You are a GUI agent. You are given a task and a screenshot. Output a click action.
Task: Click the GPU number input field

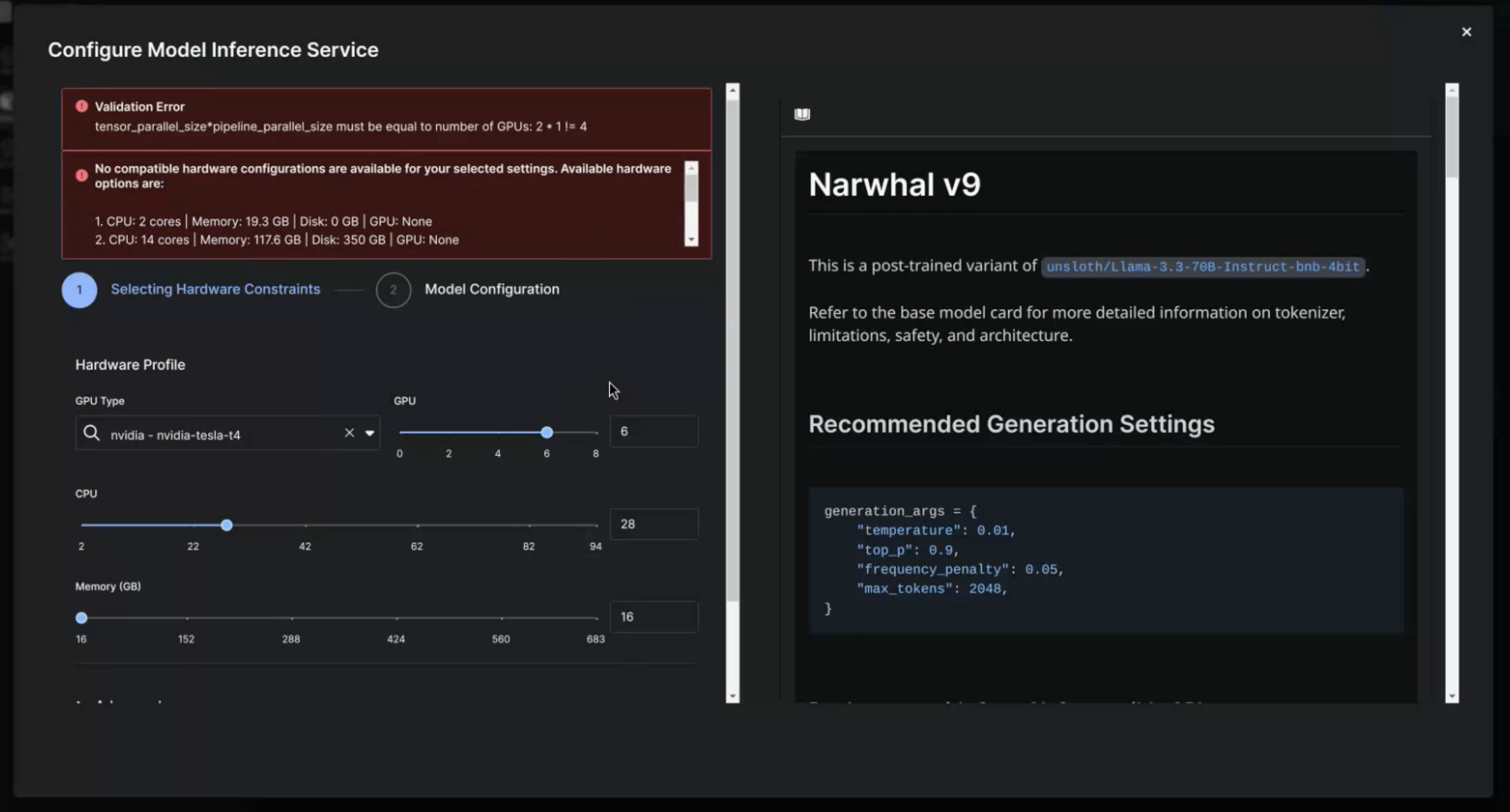click(653, 431)
